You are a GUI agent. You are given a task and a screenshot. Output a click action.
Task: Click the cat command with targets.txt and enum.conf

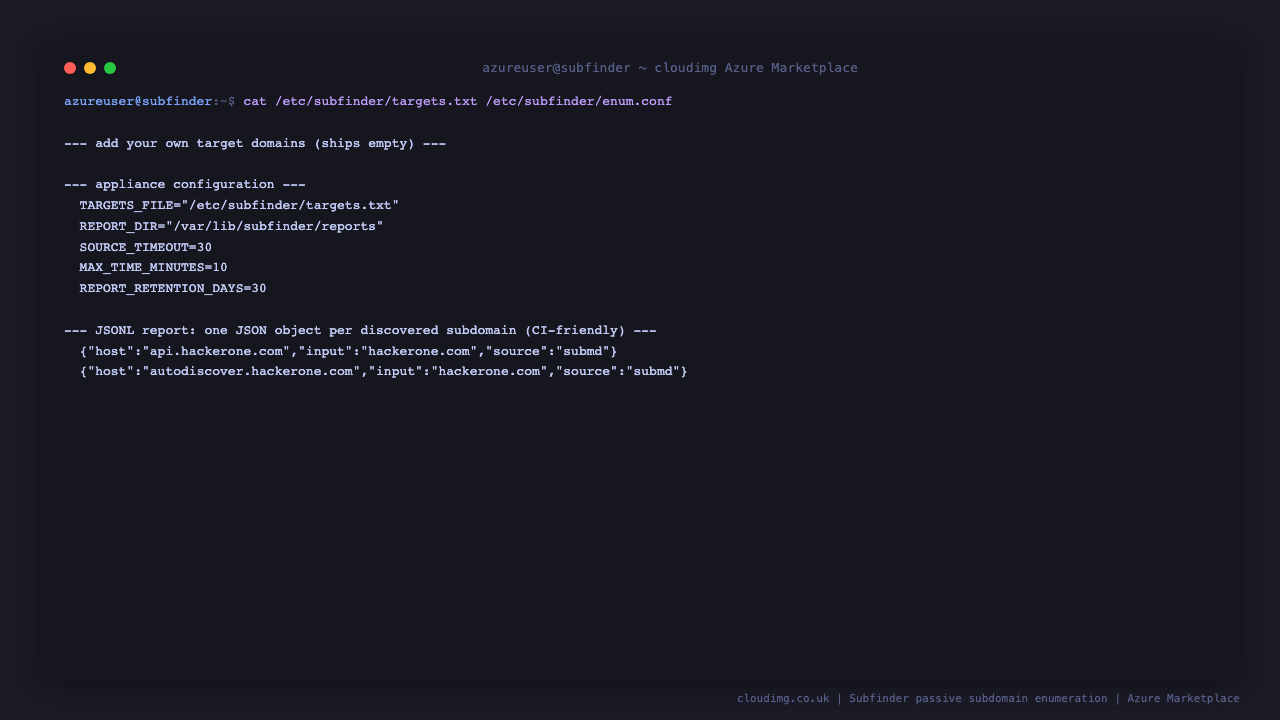pyautogui.click(x=458, y=102)
